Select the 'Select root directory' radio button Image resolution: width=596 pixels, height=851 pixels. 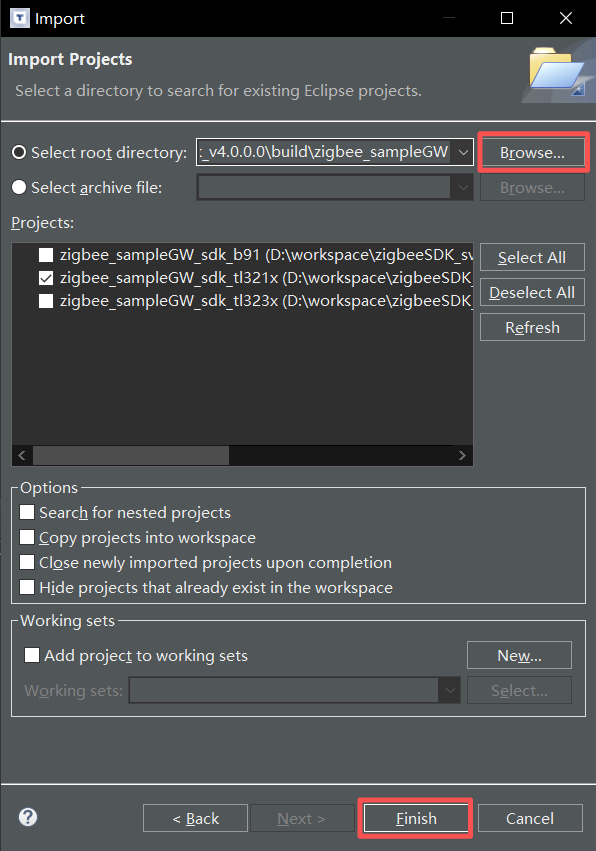pyautogui.click(x=19, y=153)
